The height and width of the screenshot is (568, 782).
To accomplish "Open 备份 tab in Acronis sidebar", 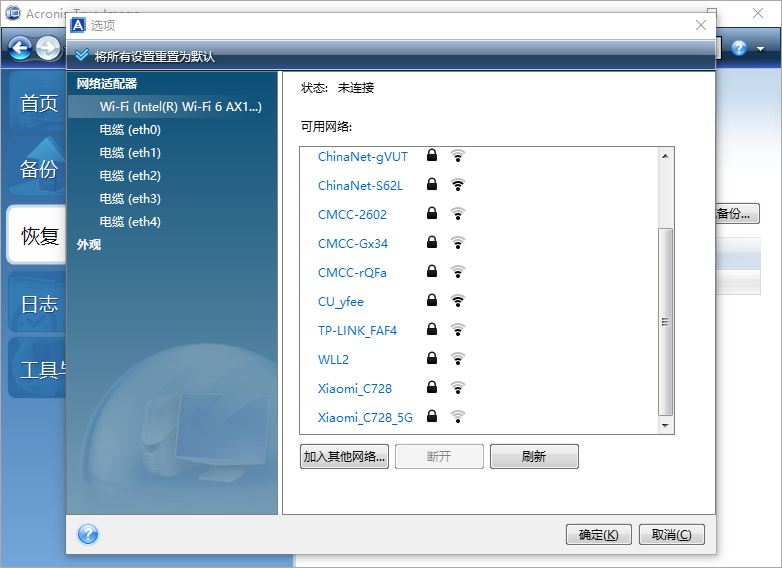I will click(x=38, y=169).
